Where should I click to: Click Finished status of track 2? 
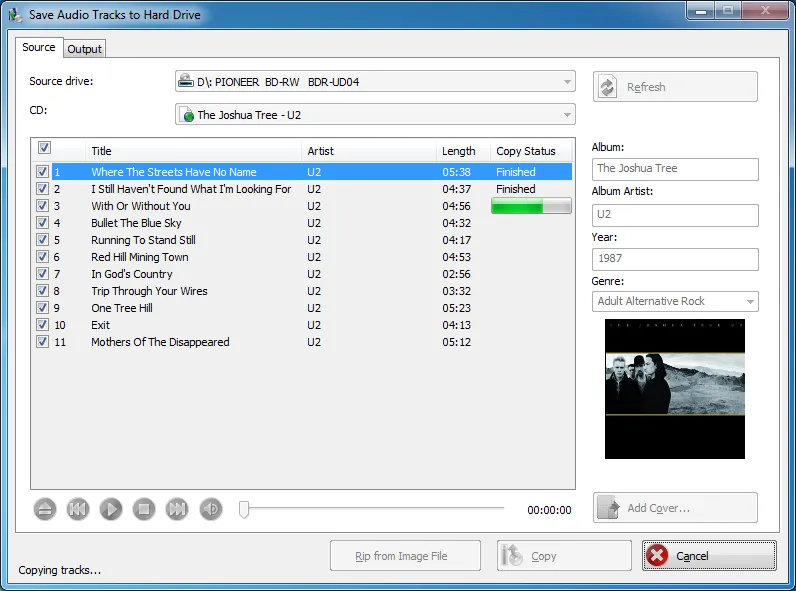(x=516, y=189)
